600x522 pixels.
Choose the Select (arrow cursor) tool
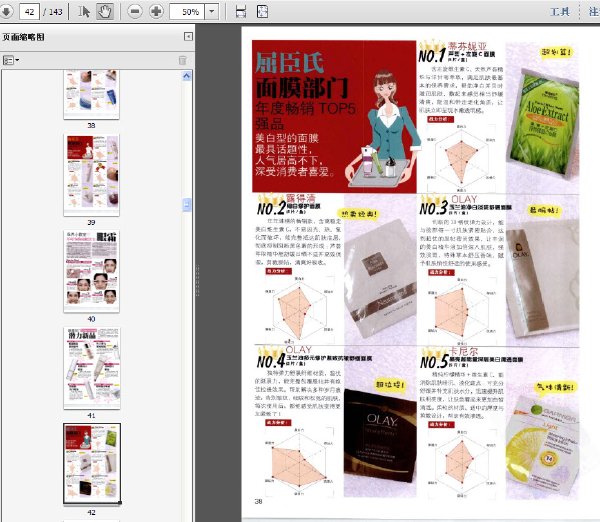pyautogui.click(x=84, y=11)
